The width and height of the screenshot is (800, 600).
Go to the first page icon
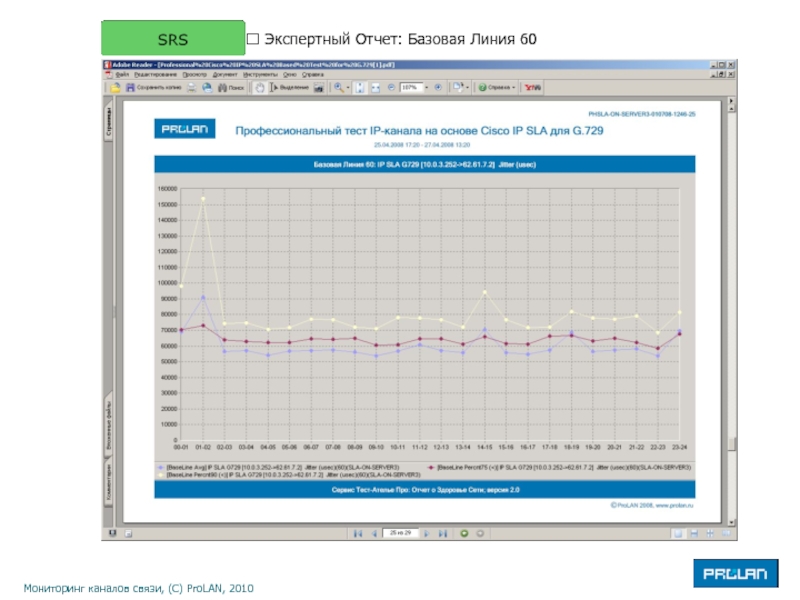pos(356,534)
